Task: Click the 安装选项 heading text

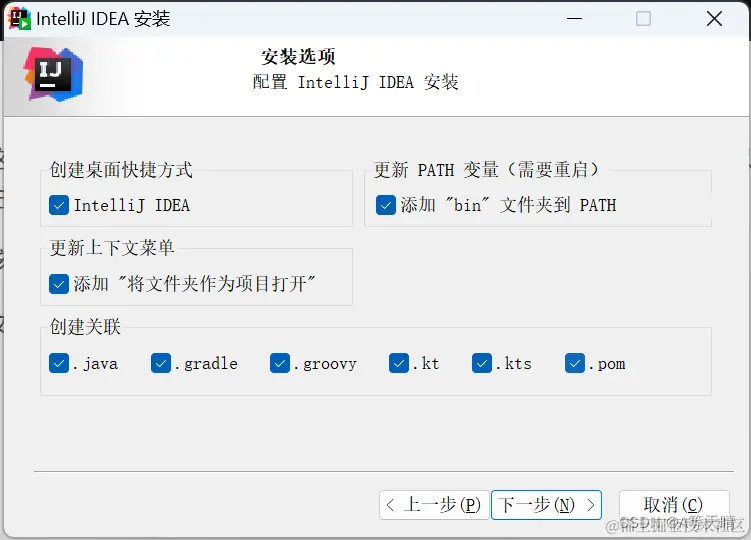Action: tap(298, 57)
